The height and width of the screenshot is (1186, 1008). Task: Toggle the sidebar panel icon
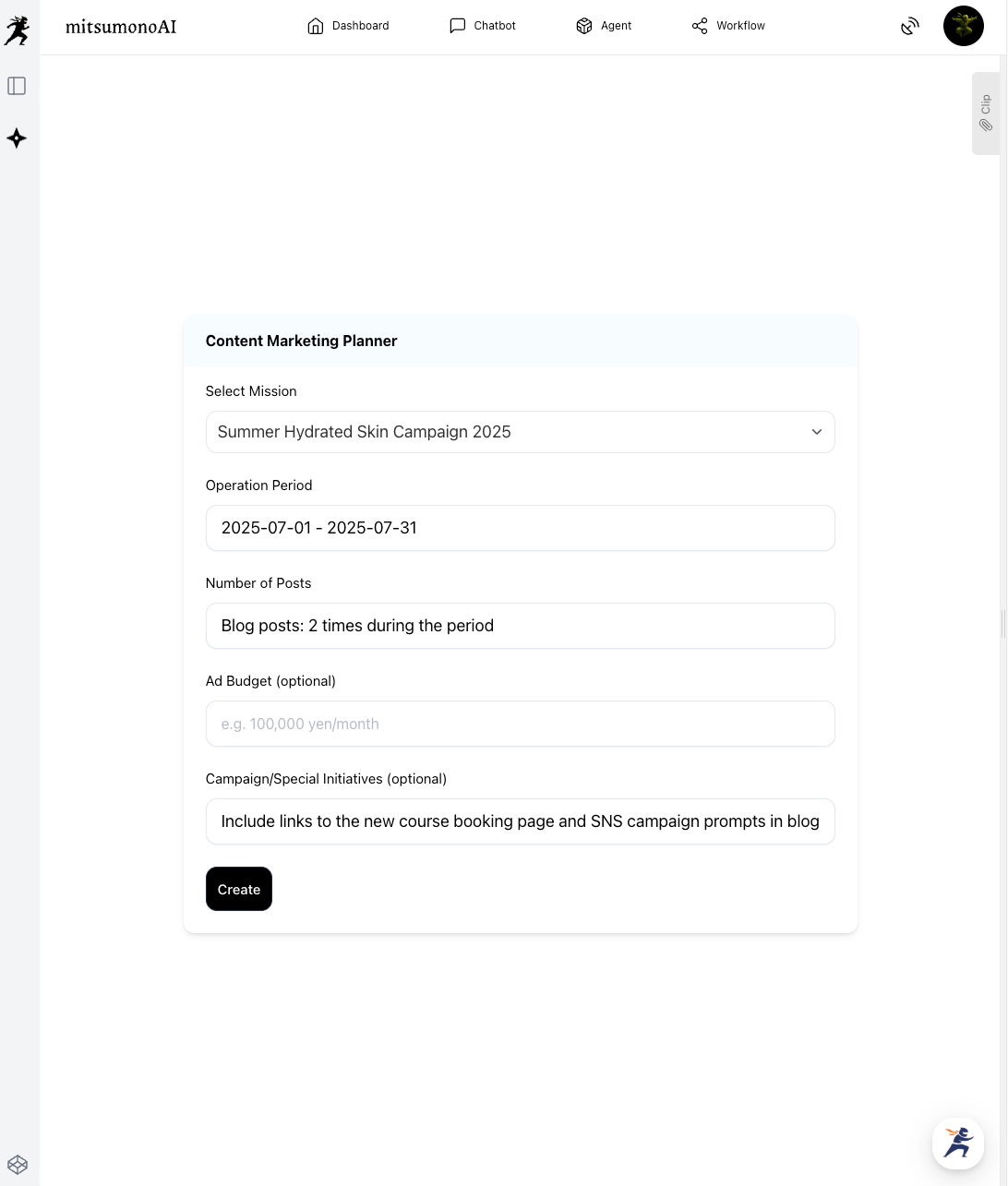coord(17,86)
